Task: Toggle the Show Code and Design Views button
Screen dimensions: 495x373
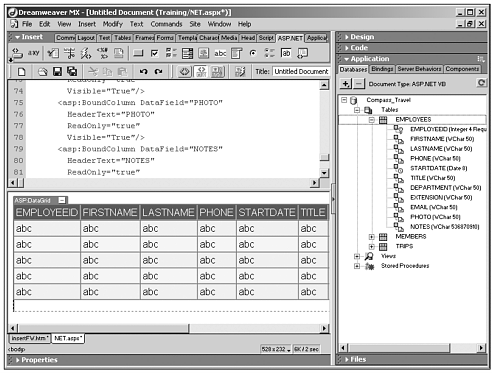Action: [x=201, y=71]
